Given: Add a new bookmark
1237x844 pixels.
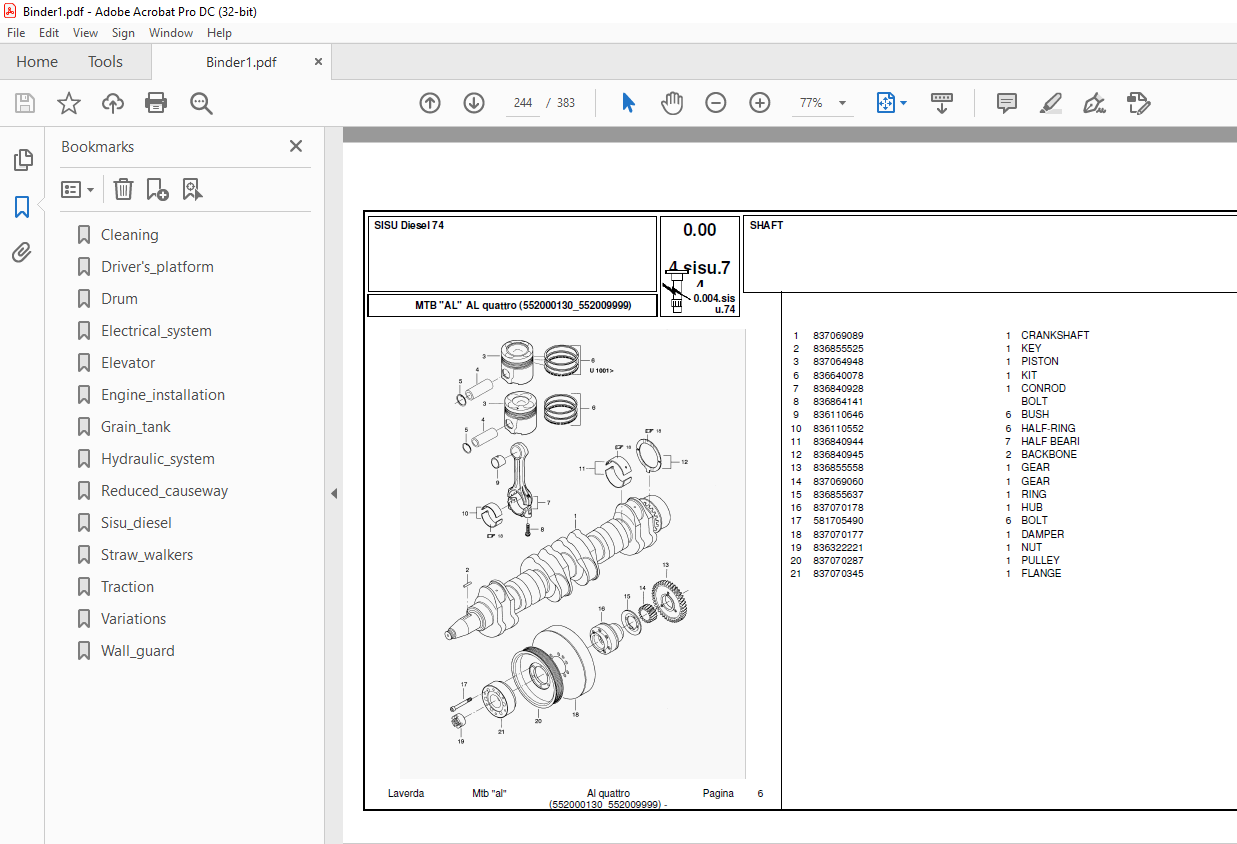Looking at the screenshot, I should tap(157, 189).
